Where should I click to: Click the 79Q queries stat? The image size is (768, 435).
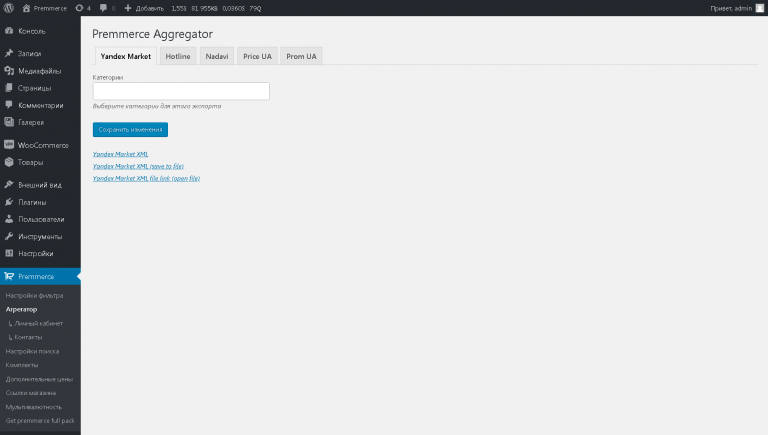coord(255,8)
